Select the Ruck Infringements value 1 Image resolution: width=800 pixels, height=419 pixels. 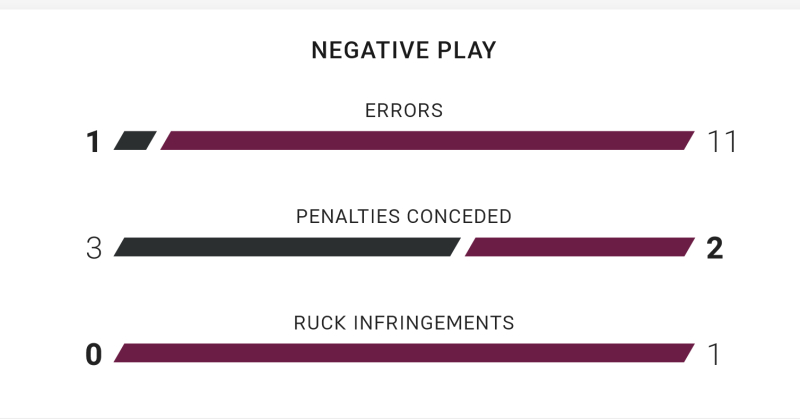[714, 355]
